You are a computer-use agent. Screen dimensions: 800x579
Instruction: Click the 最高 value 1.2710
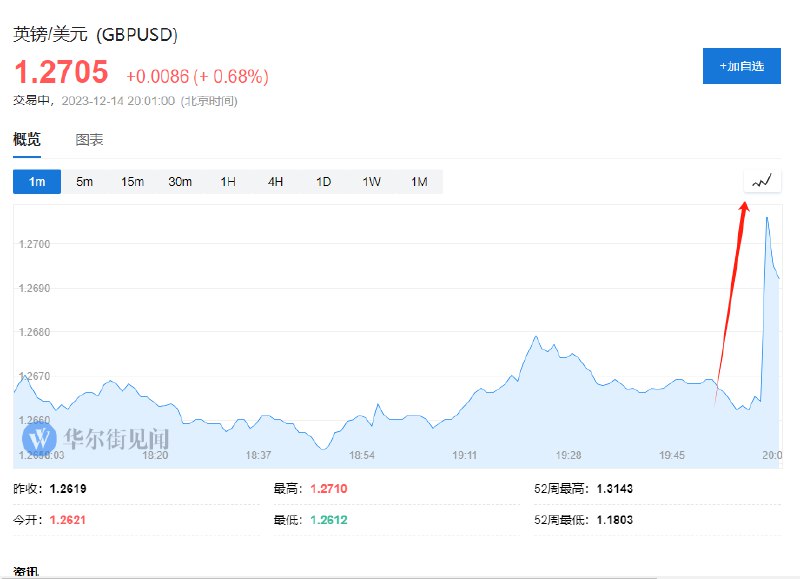pos(329,489)
